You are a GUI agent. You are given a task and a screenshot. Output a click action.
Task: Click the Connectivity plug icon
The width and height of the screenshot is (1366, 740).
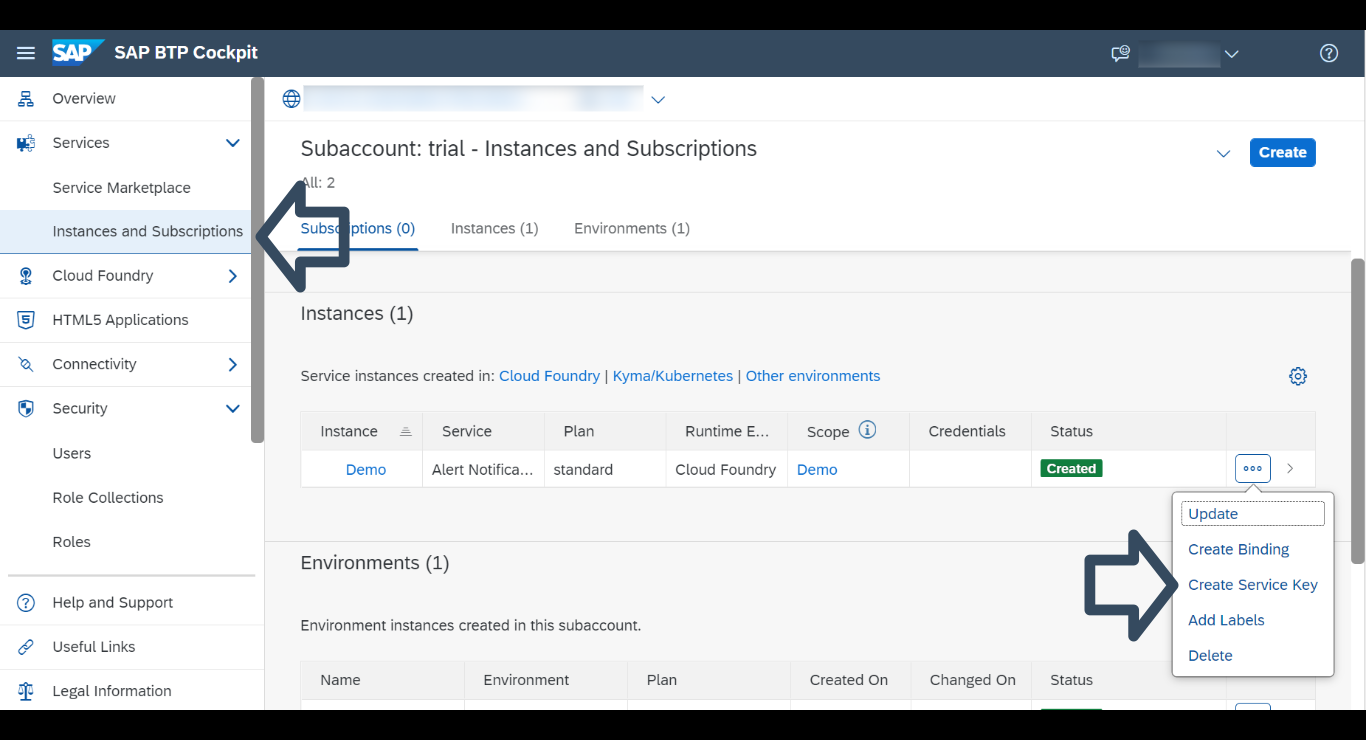[x=26, y=364]
